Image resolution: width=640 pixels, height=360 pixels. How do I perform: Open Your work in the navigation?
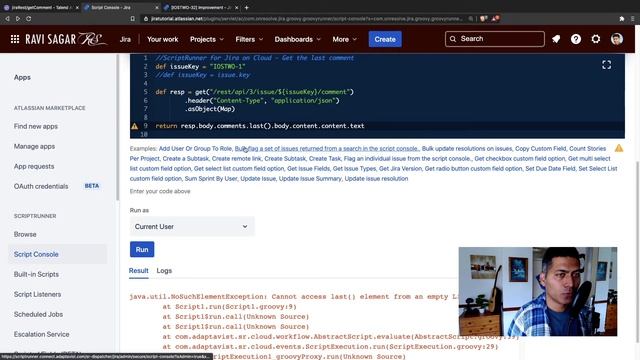pos(162,39)
